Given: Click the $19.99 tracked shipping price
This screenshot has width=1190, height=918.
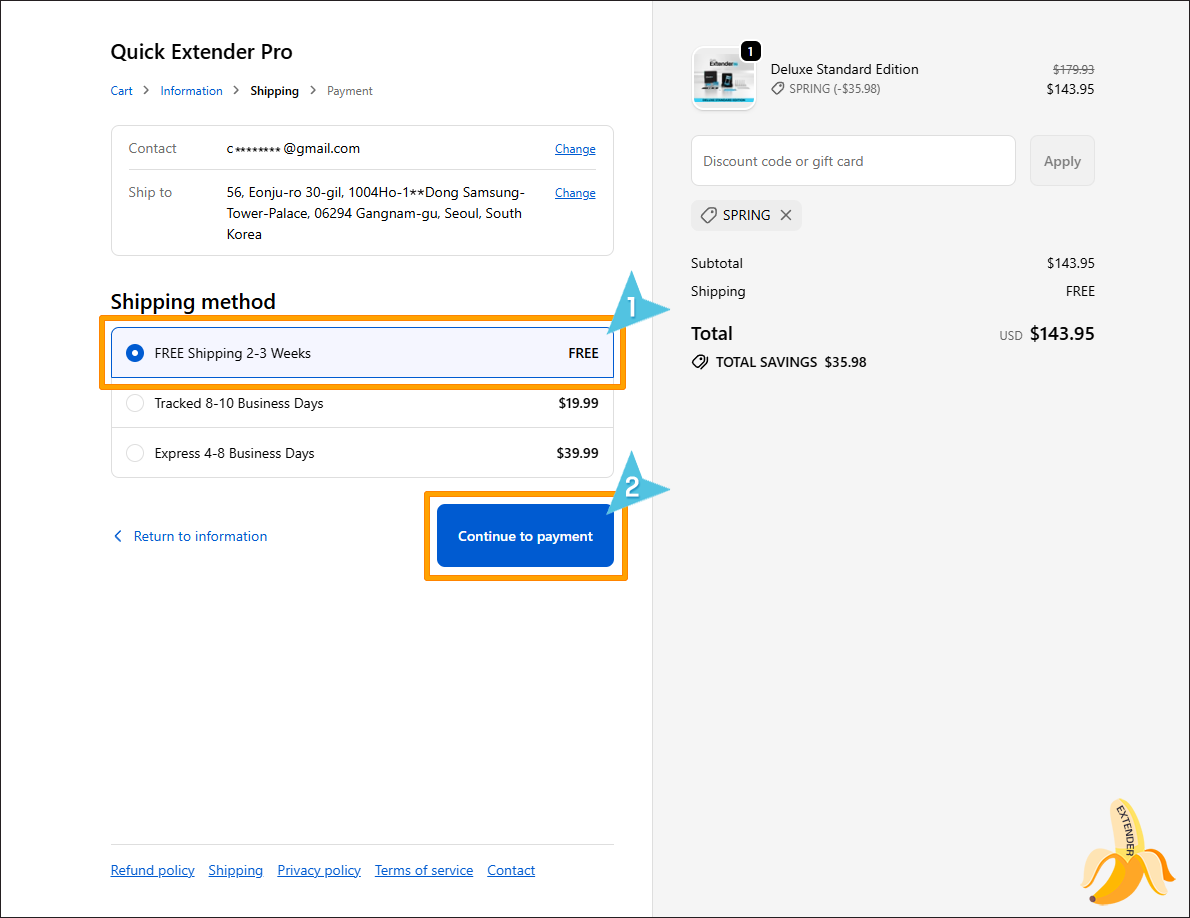Looking at the screenshot, I should (578, 403).
